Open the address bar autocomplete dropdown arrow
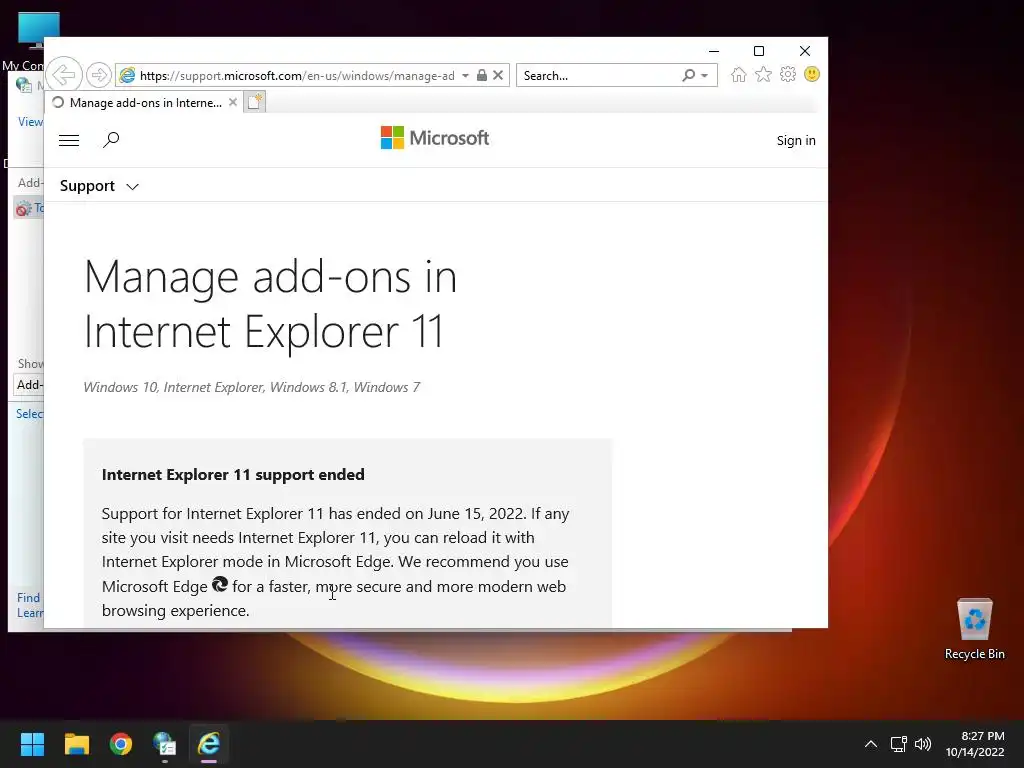This screenshot has height=768, width=1024. point(465,76)
